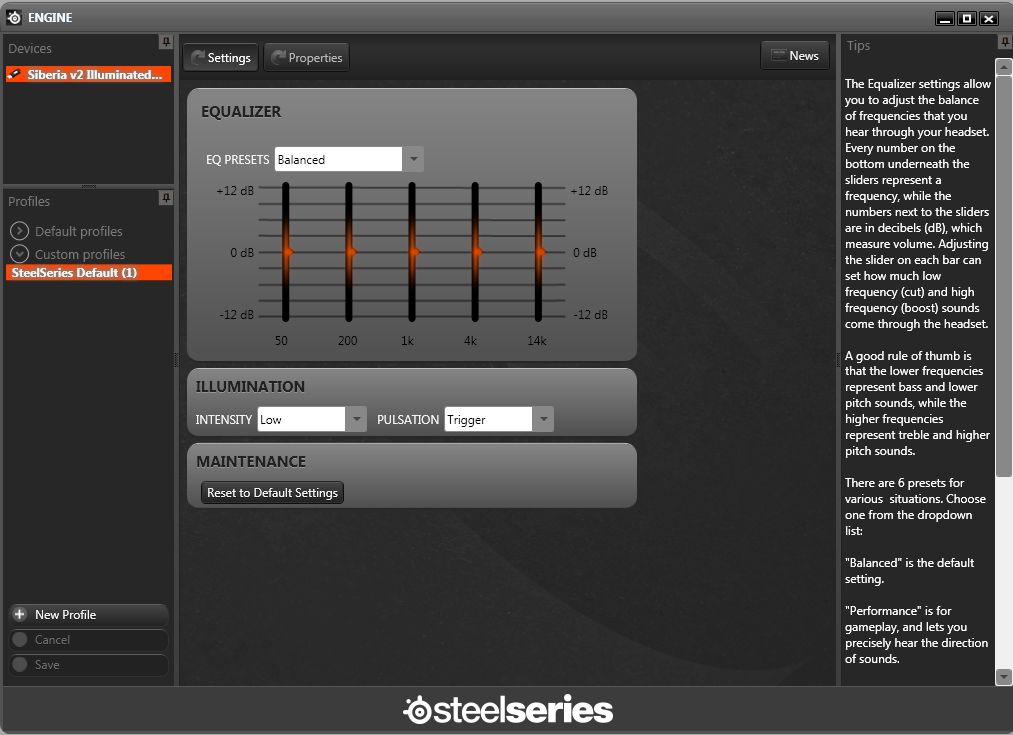This screenshot has height=735, width=1013.
Task: Click Reset to Default Settings
Action: pos(272,493)
